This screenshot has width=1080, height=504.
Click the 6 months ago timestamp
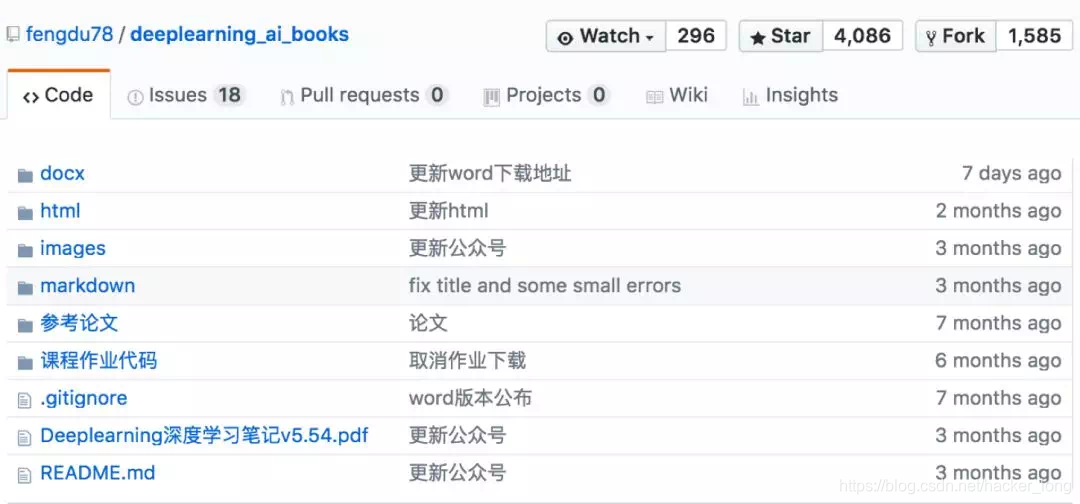point(999,360)
